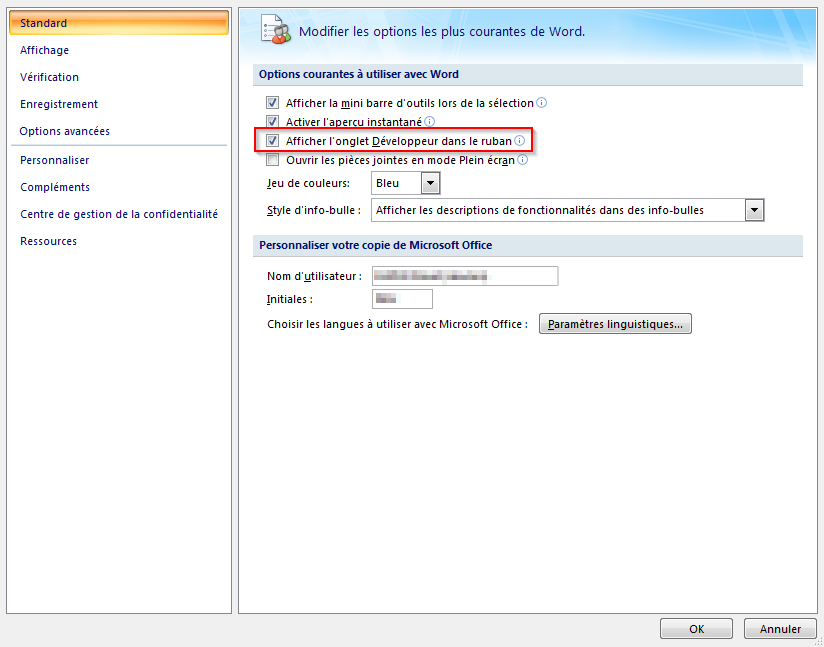824x647 pixels.
Task: Click the Initiales text field
Action: pos(402,299)
